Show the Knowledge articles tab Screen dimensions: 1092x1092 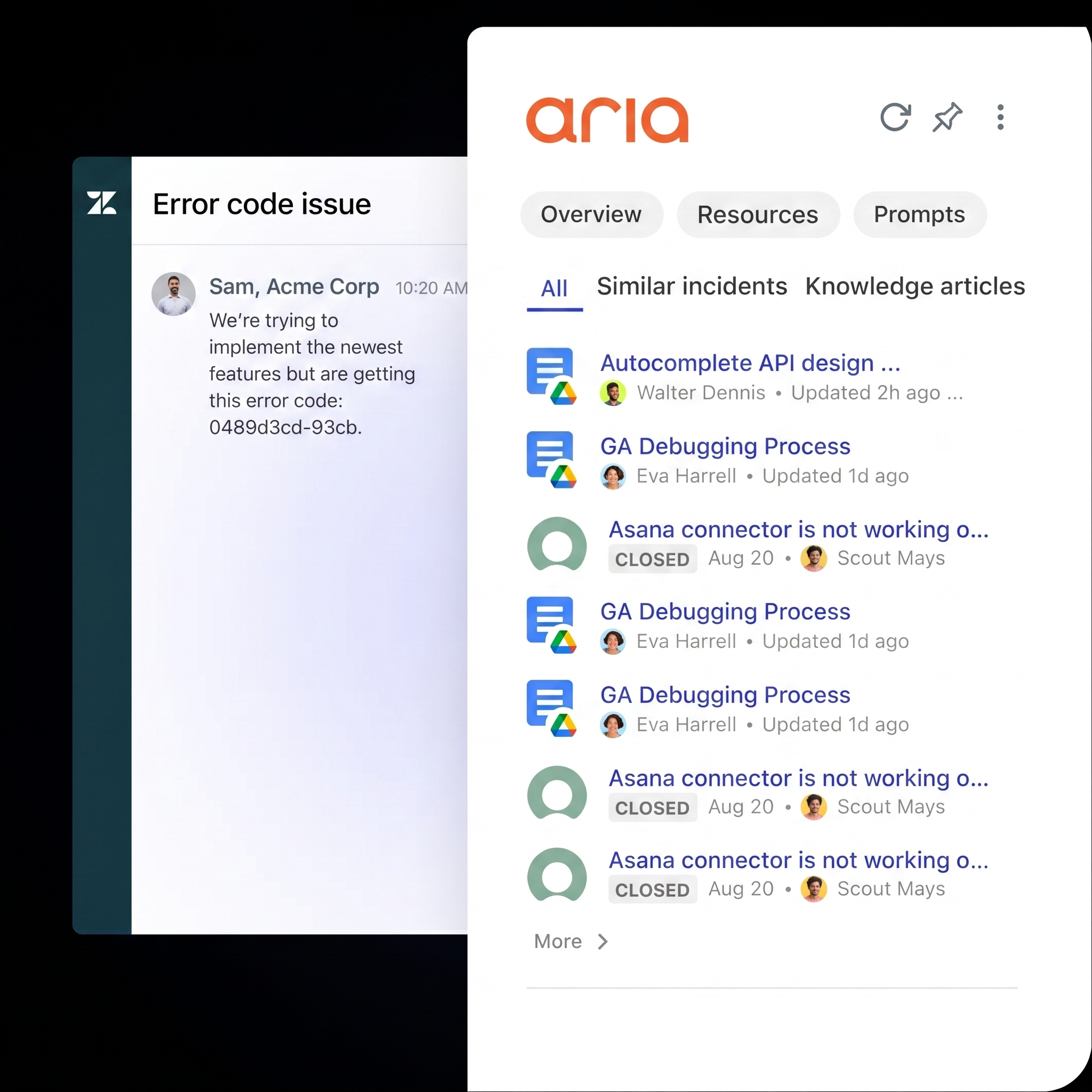click(x=915, y=286)
